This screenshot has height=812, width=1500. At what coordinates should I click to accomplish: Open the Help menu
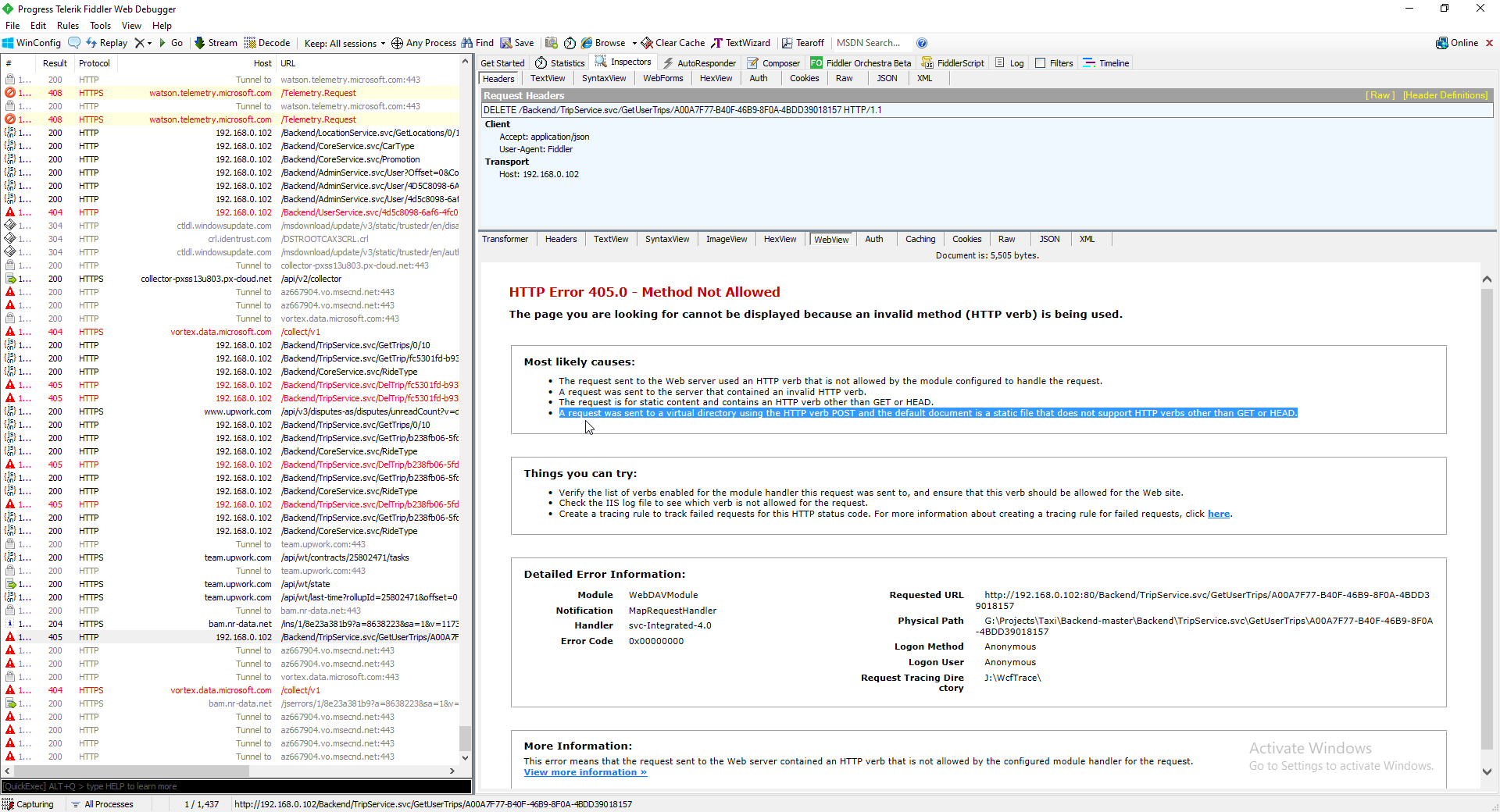pos(162,26)
